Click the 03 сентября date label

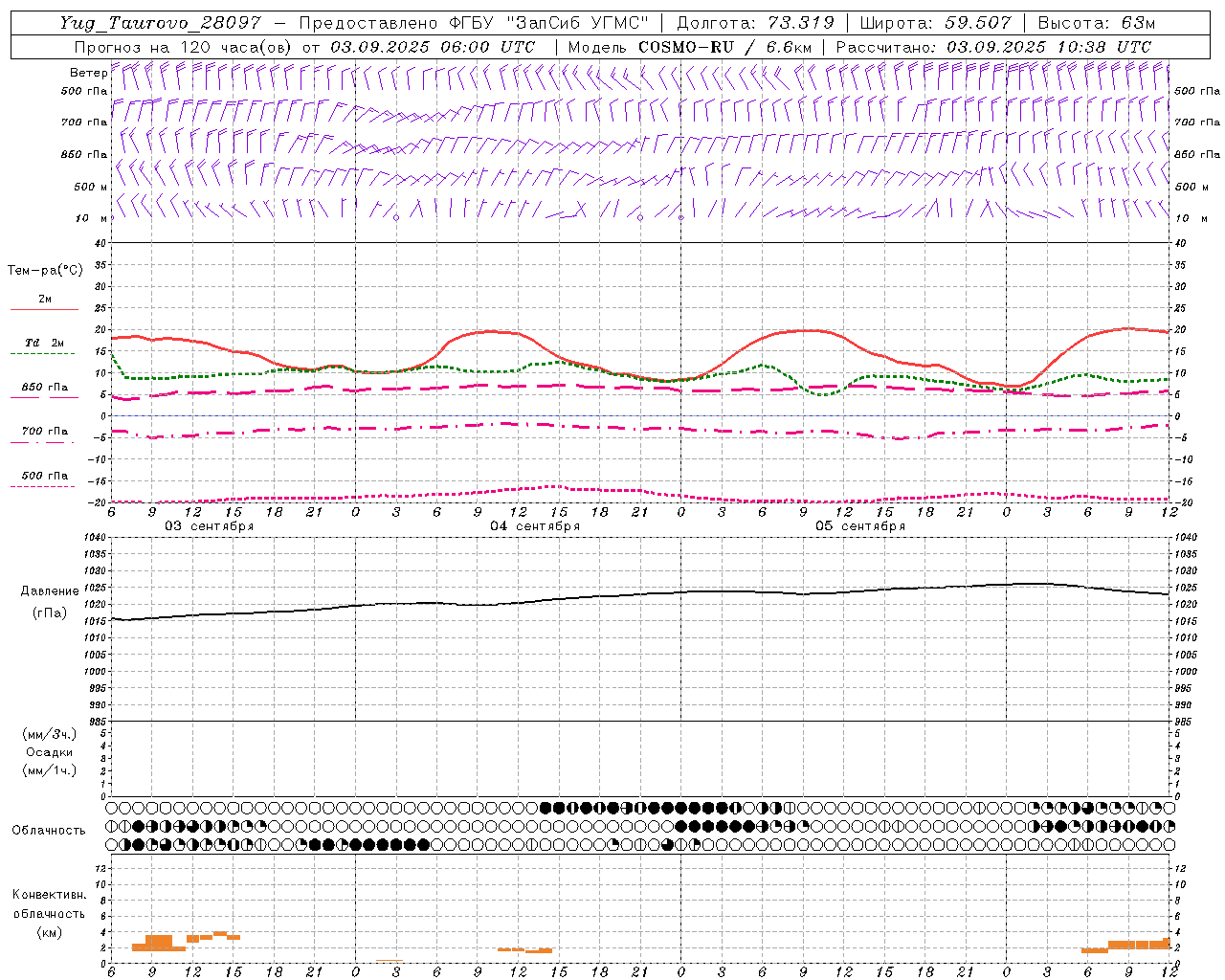tap(210, 526)
